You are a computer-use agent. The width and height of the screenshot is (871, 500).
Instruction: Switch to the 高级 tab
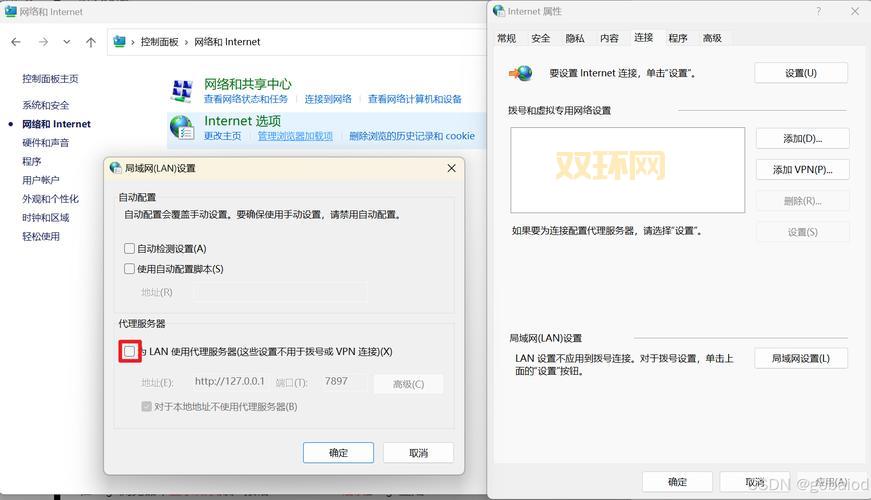[x=712, y=38]
